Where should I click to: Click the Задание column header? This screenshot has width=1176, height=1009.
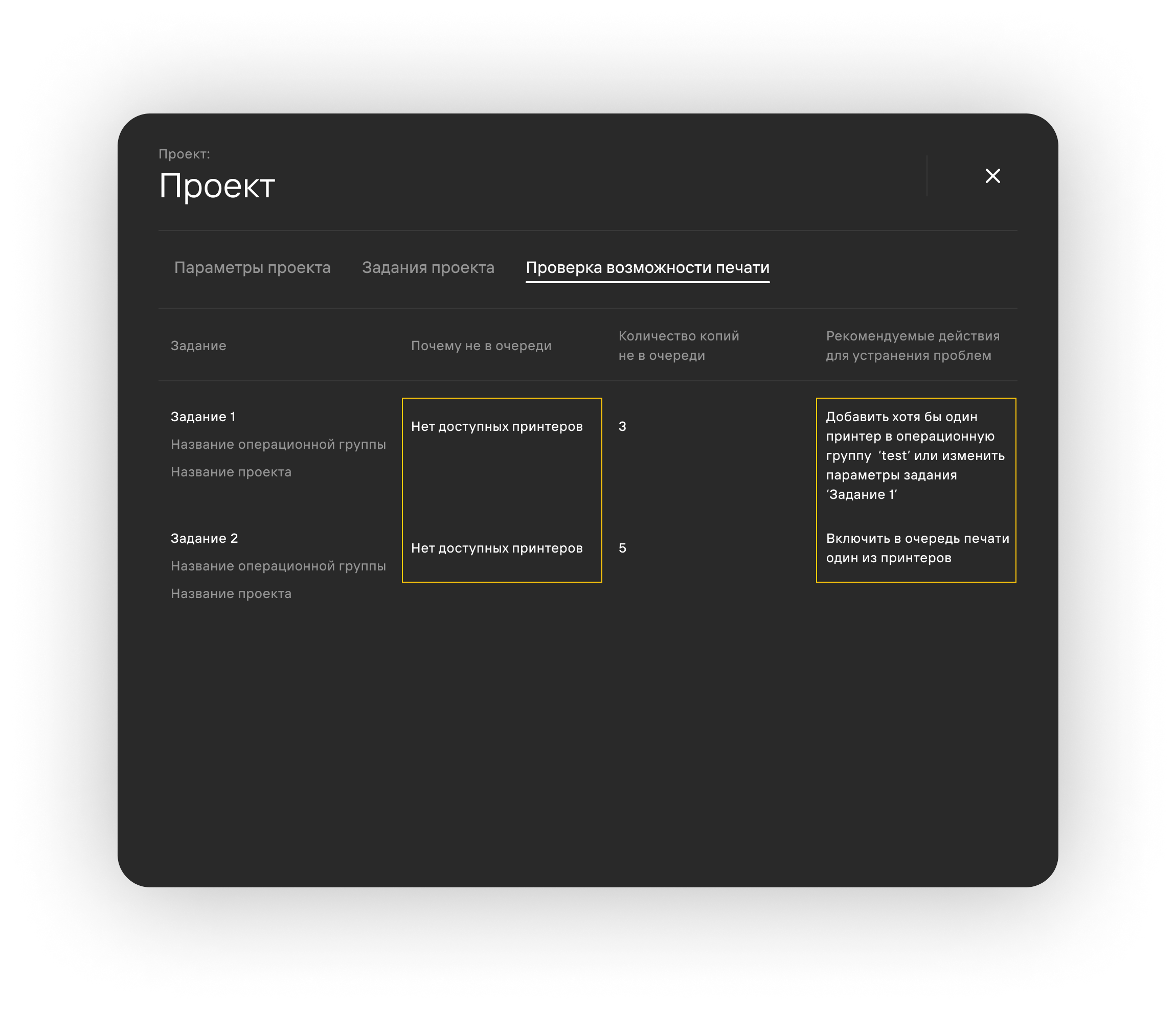coord(198,346)
